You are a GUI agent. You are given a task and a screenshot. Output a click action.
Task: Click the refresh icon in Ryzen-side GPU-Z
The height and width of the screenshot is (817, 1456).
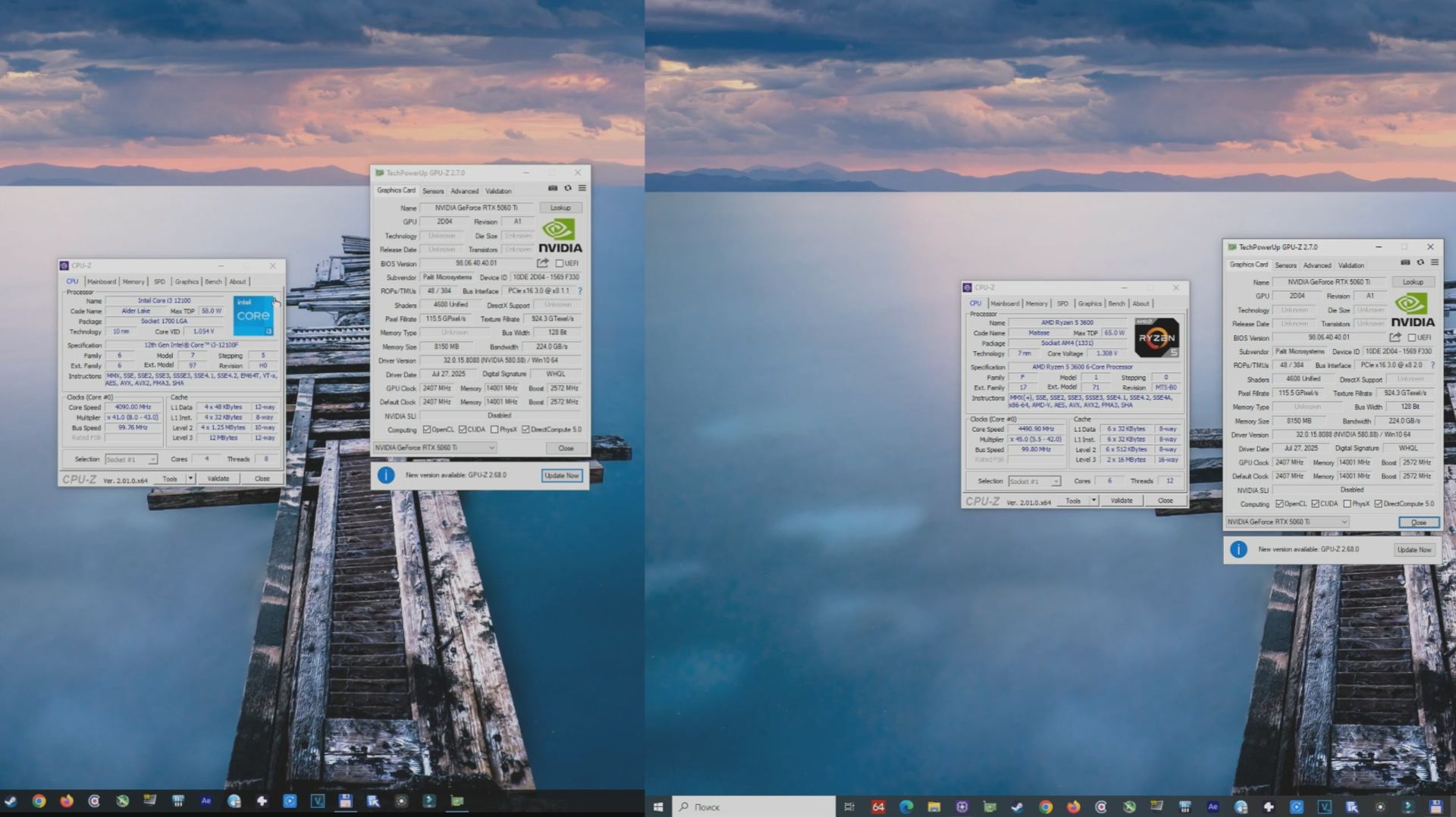click(1420, 263)
